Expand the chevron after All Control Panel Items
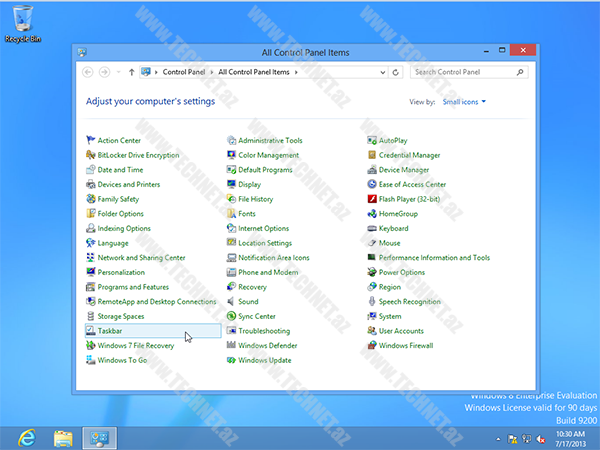 pos(296,72)
